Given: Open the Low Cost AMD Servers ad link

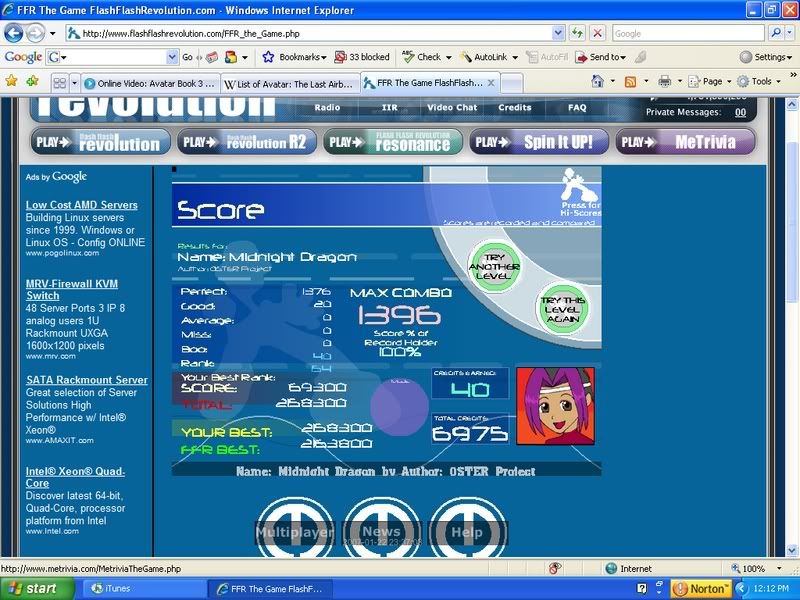Looking at the screenshot, I should coord(81,205).
